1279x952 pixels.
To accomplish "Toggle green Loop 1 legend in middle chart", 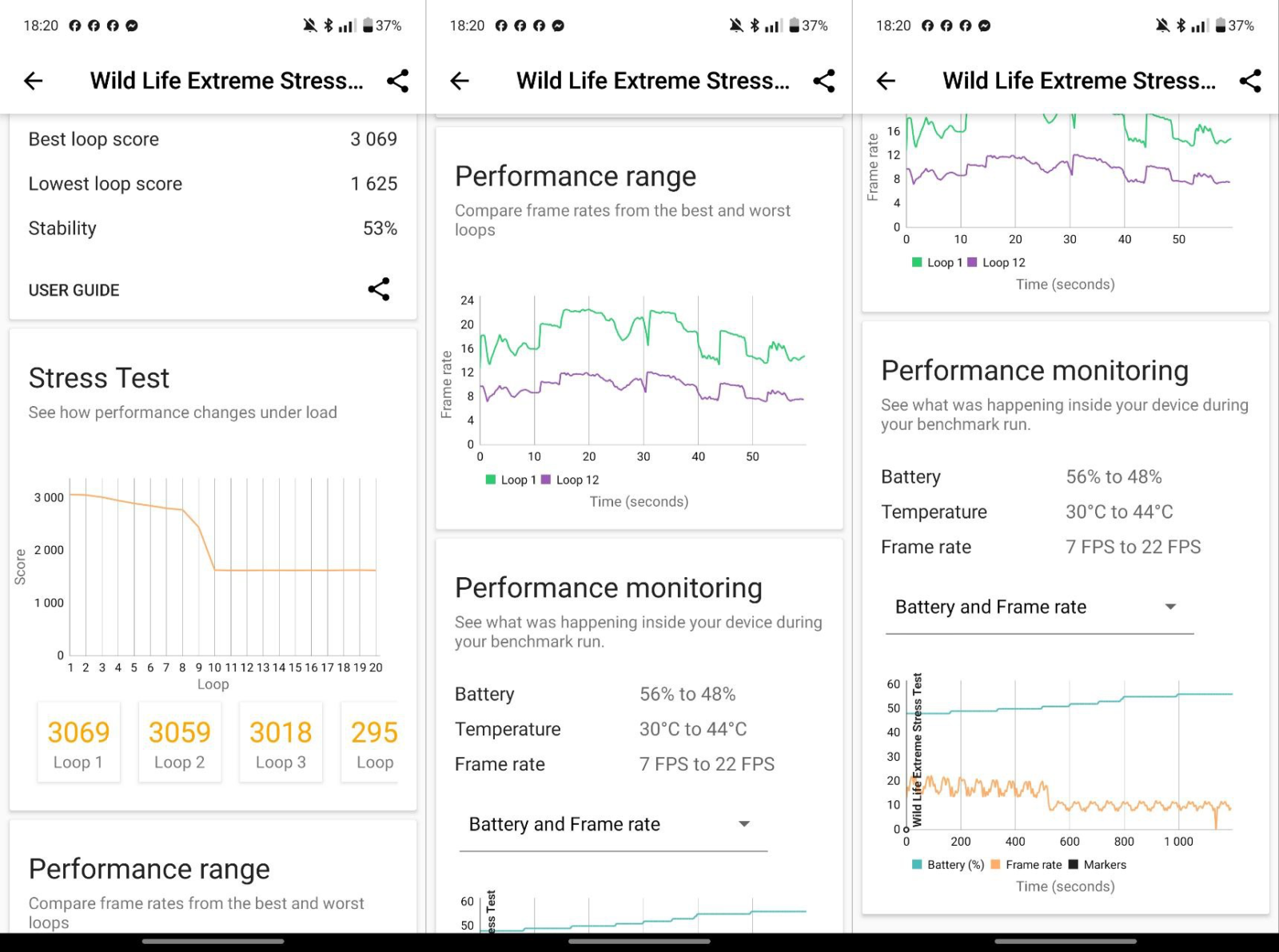I will pyautogui.click(x=511, y=480).
